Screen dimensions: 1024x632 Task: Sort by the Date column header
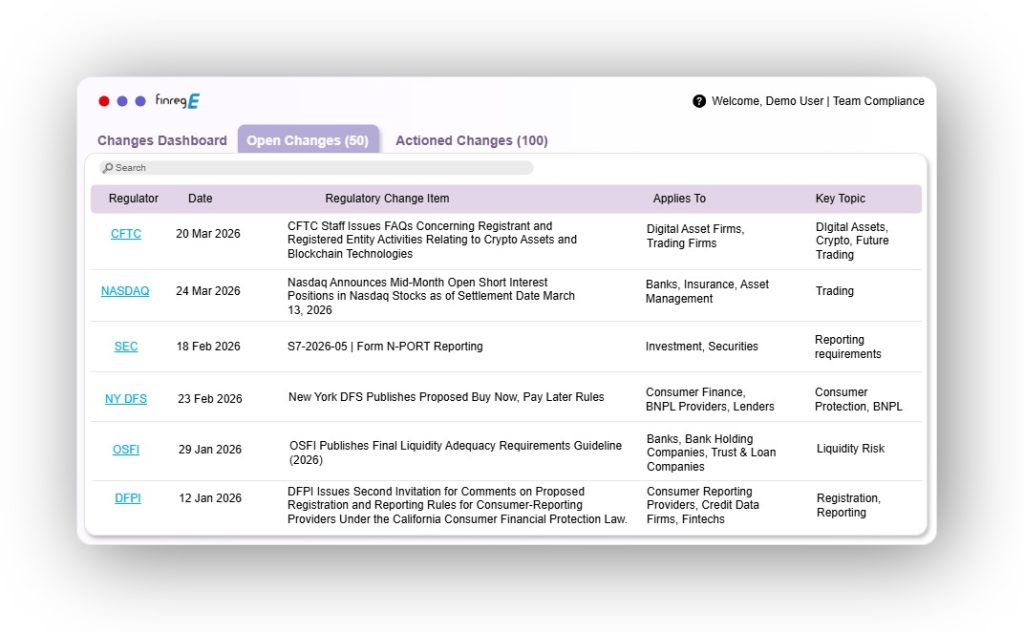coord(200,199)
